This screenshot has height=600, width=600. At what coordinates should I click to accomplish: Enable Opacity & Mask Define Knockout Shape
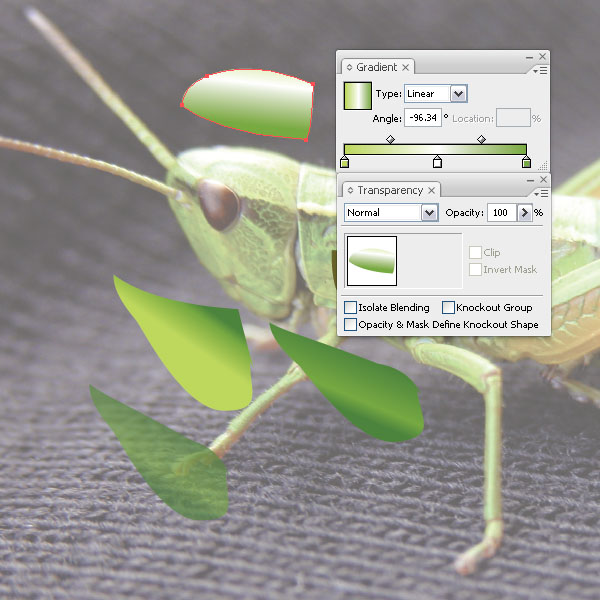click(x=351, y=324)
